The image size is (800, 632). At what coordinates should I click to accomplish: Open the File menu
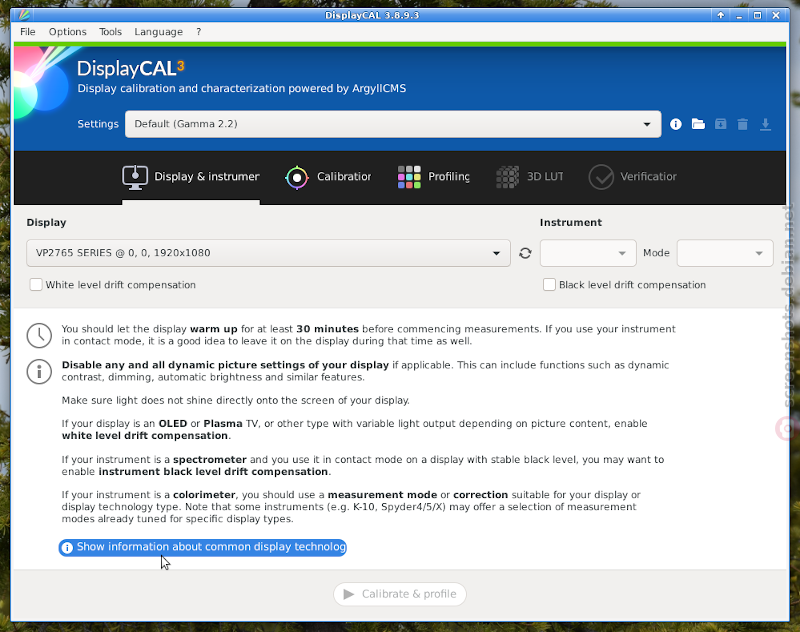28,32
